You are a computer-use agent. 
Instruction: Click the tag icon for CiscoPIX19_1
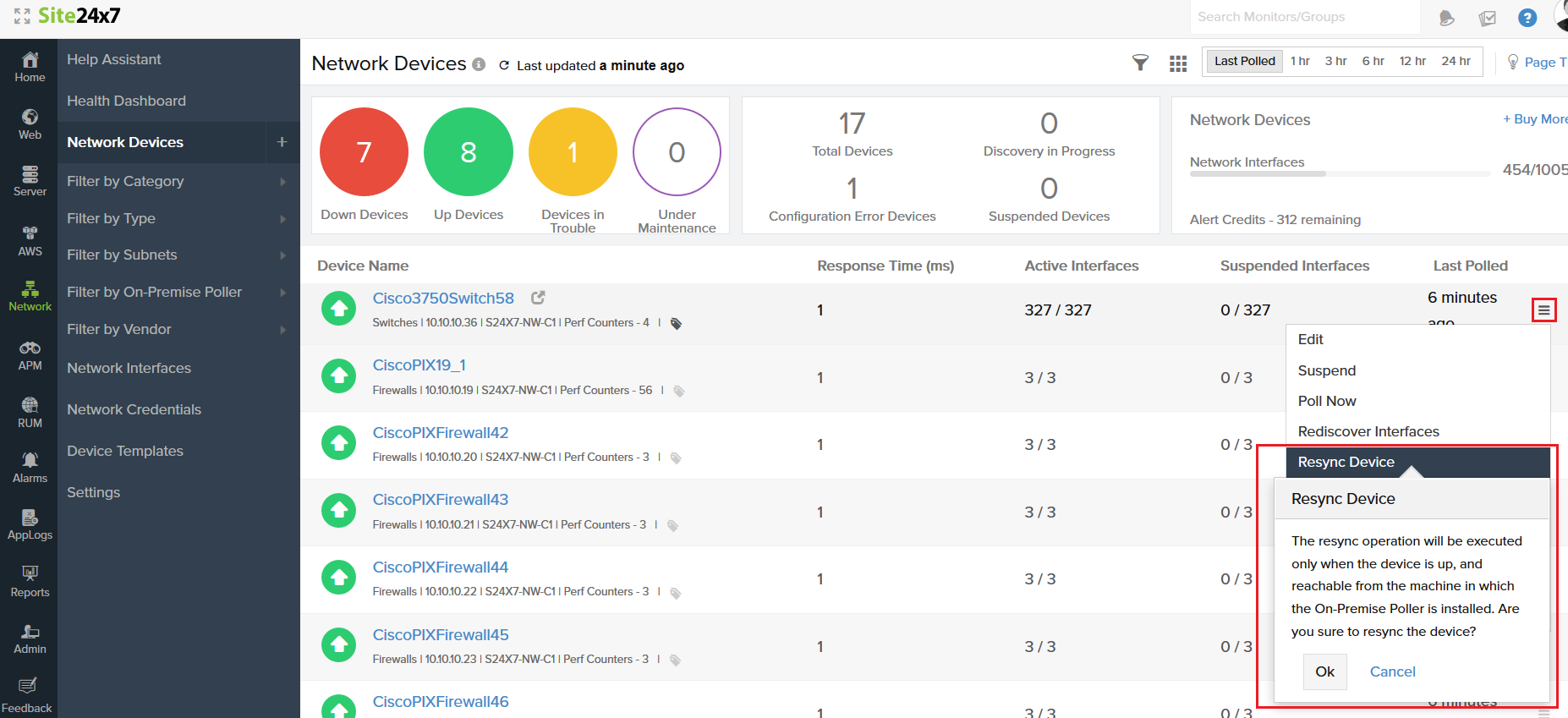pyautogui.click(x=678, y=391)
